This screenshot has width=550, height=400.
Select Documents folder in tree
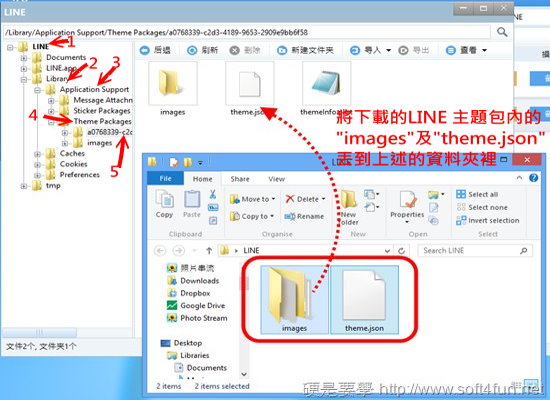[66, 57]
